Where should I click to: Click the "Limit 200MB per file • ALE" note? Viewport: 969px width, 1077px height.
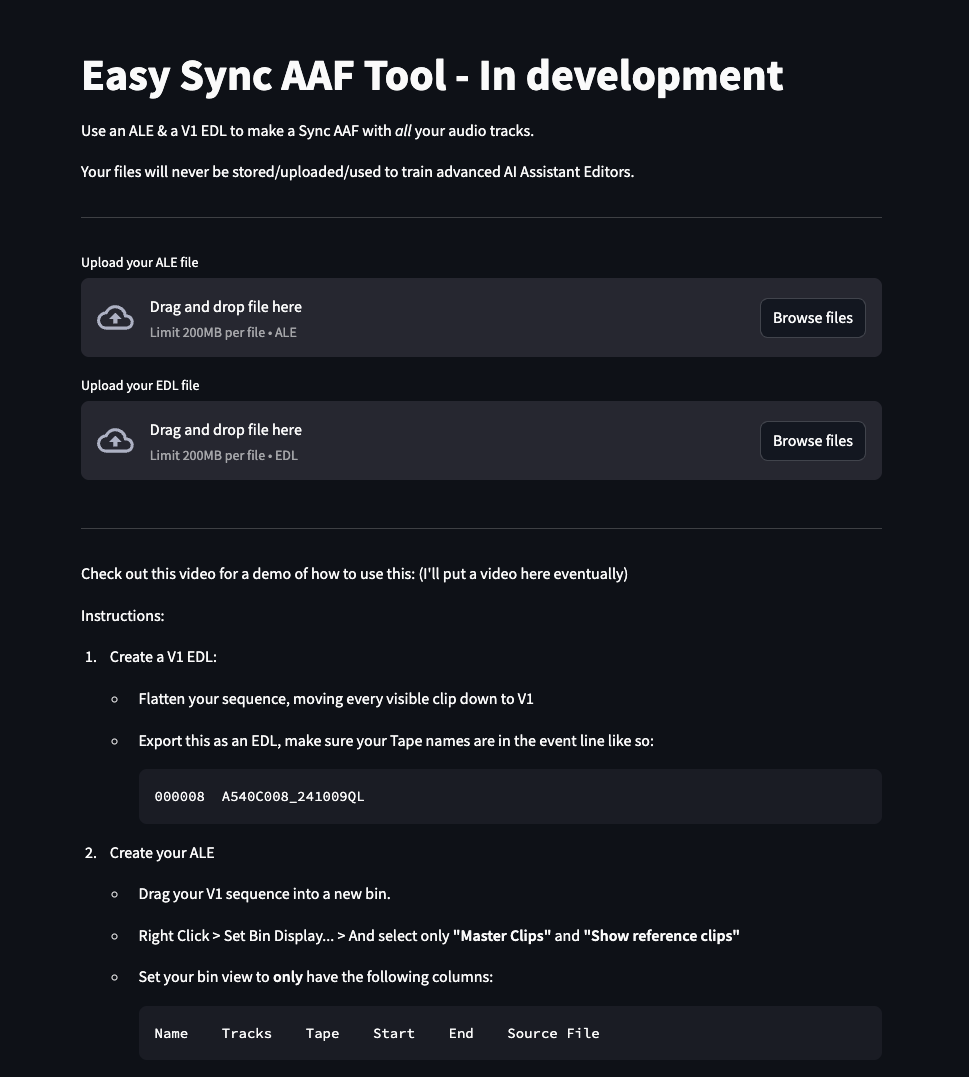click(223, 333)
